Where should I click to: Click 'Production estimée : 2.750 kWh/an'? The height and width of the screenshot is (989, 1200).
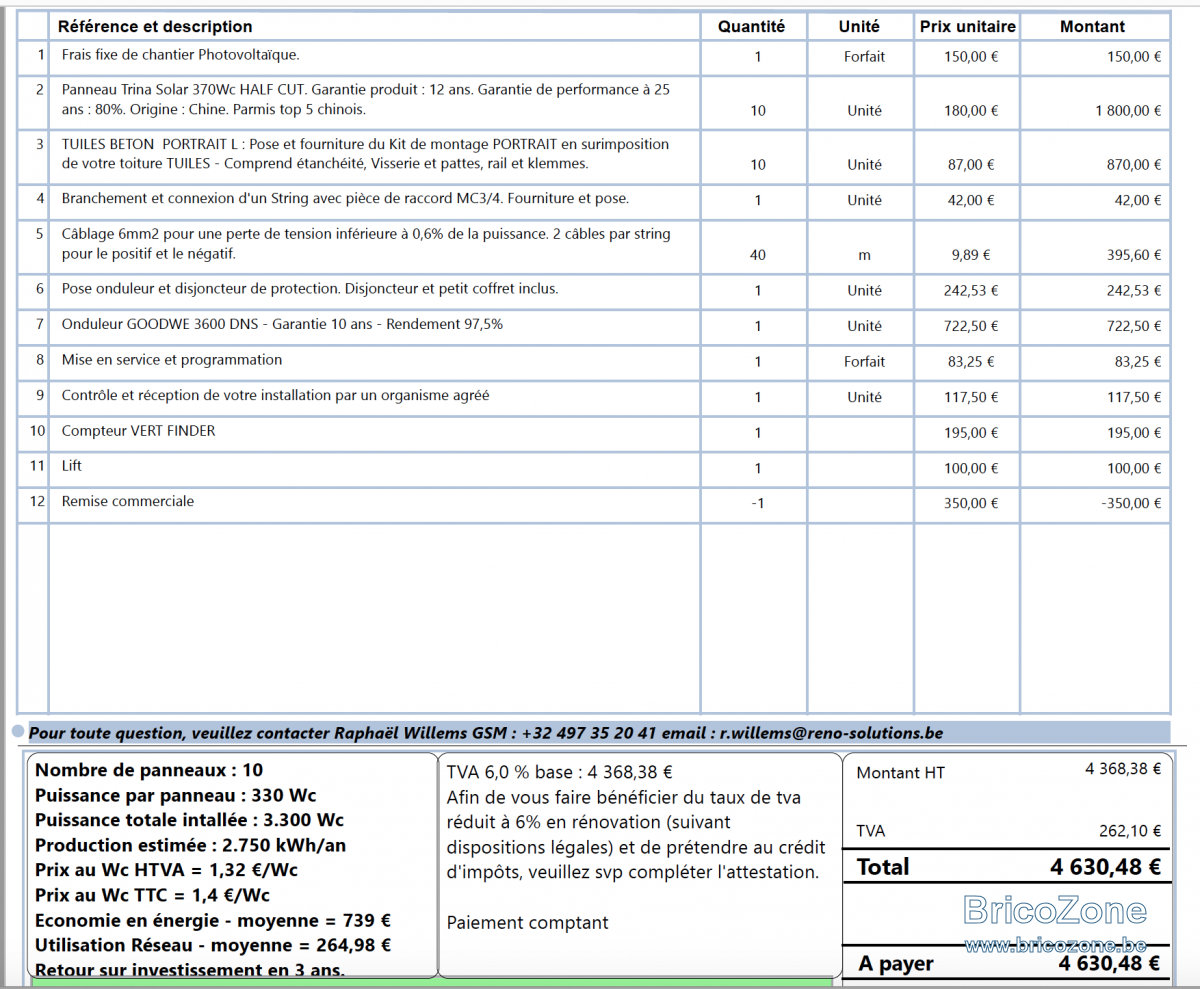190,845
